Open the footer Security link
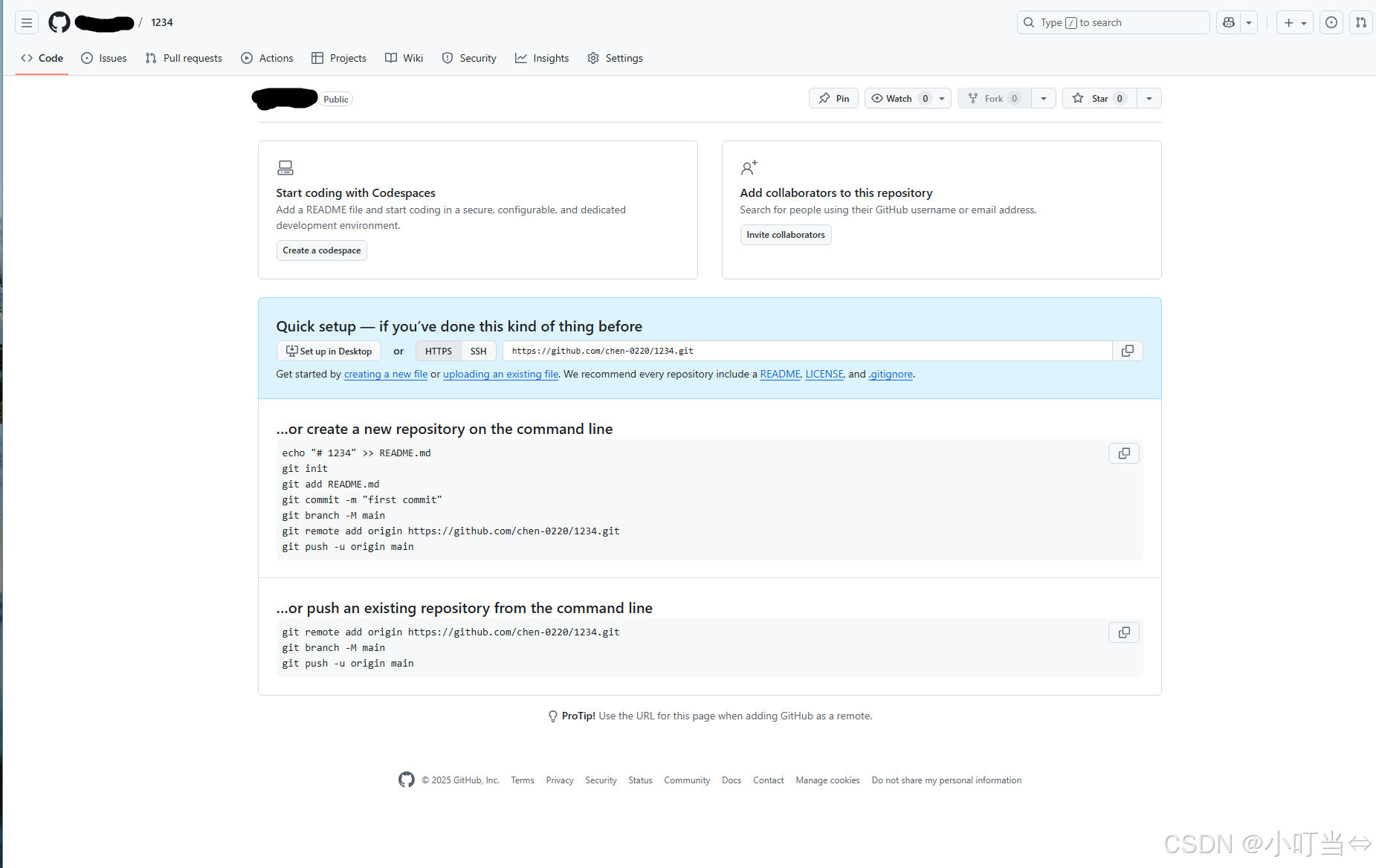This screenshot has height=868, width=1376. [x=601, y=780]
